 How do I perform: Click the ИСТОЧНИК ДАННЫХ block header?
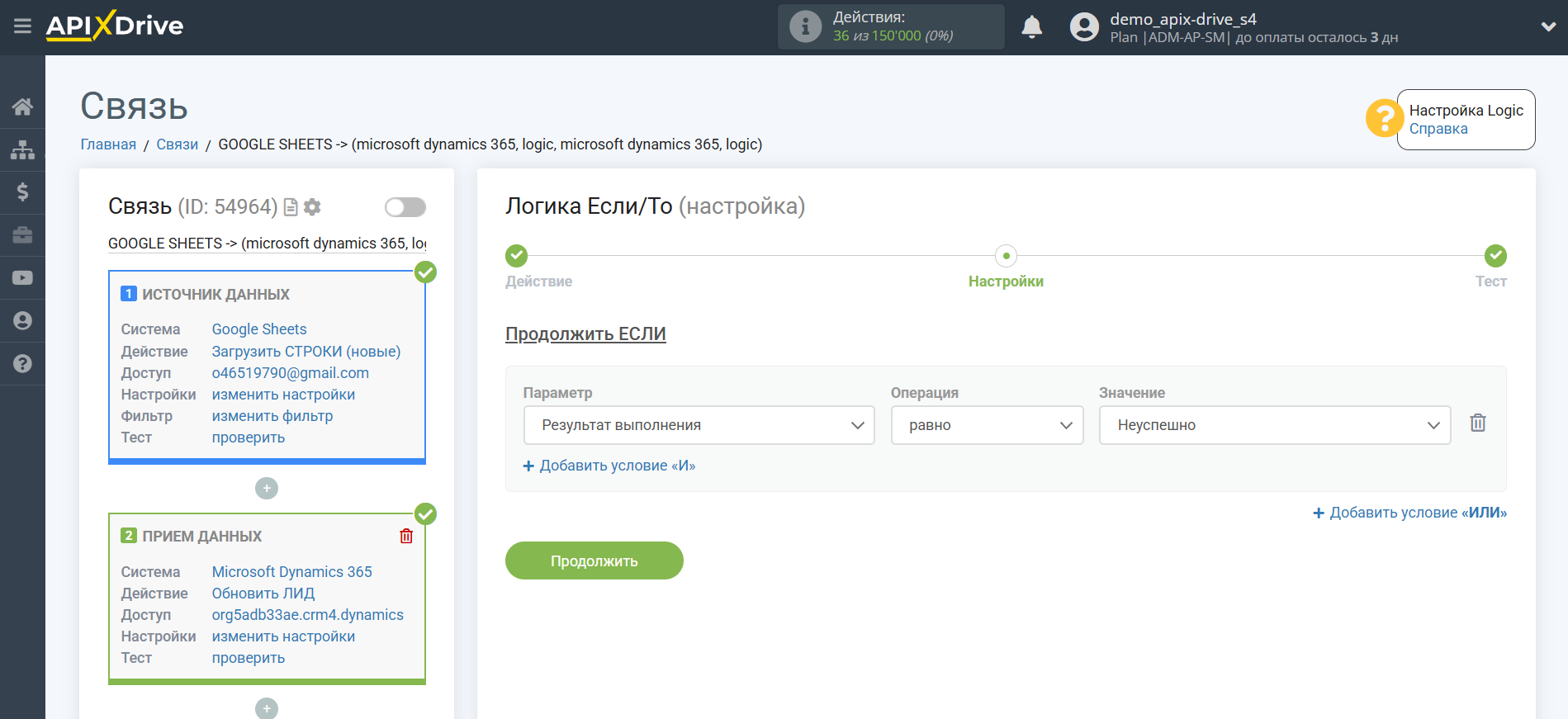[x=216, y=295]
